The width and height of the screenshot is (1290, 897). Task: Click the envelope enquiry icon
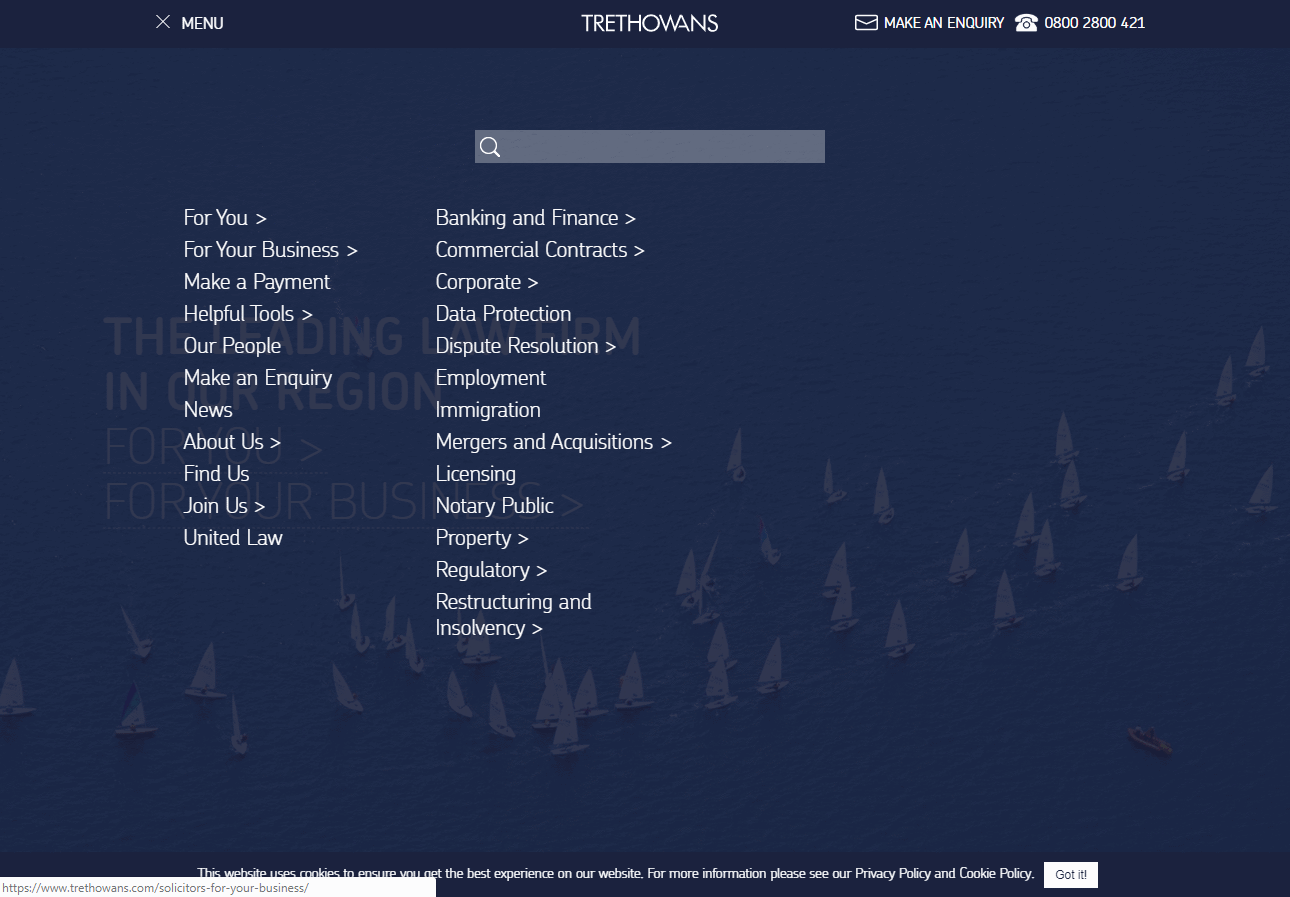(866, 22)
